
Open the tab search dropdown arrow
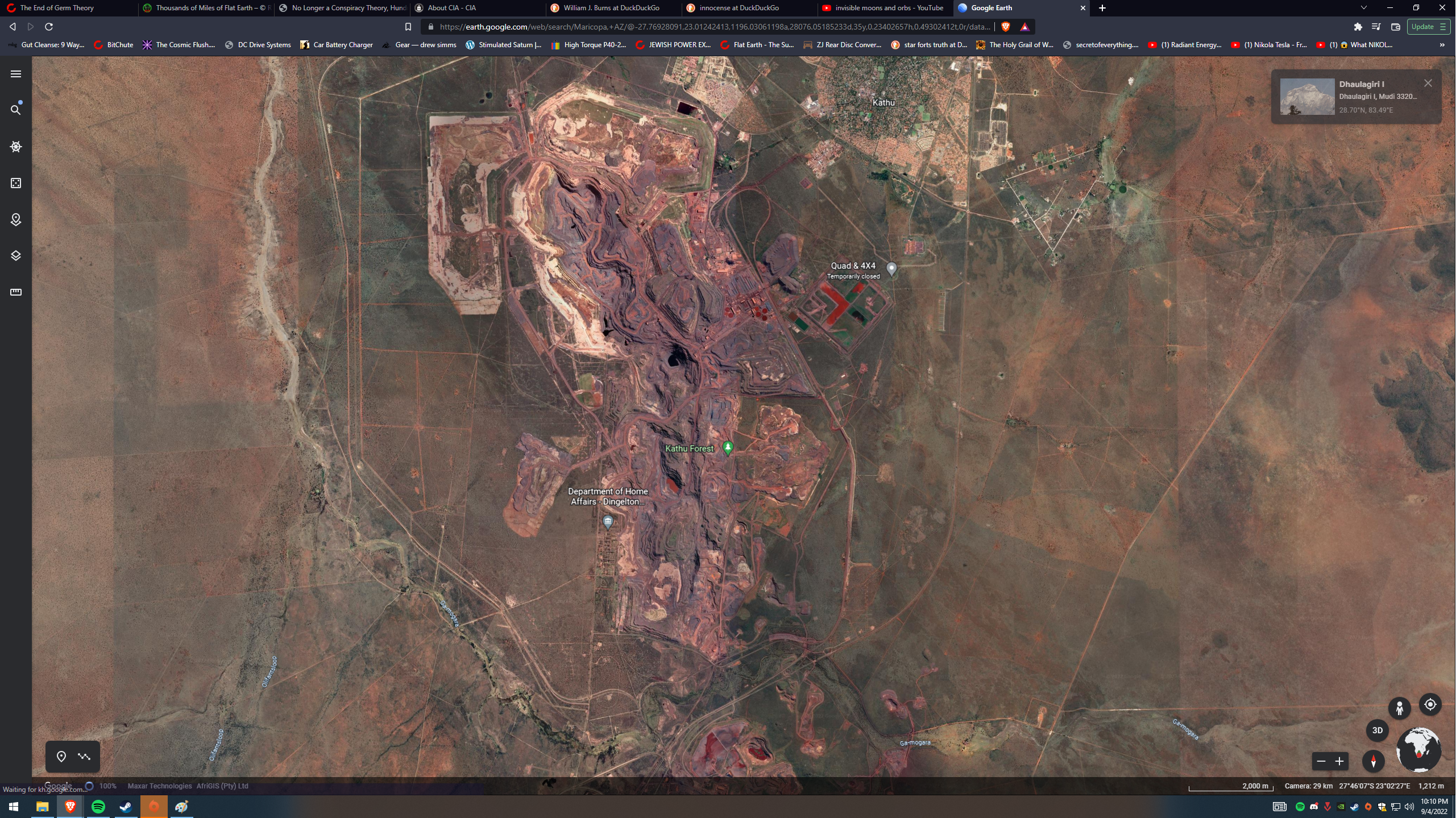coord(1363,8)
